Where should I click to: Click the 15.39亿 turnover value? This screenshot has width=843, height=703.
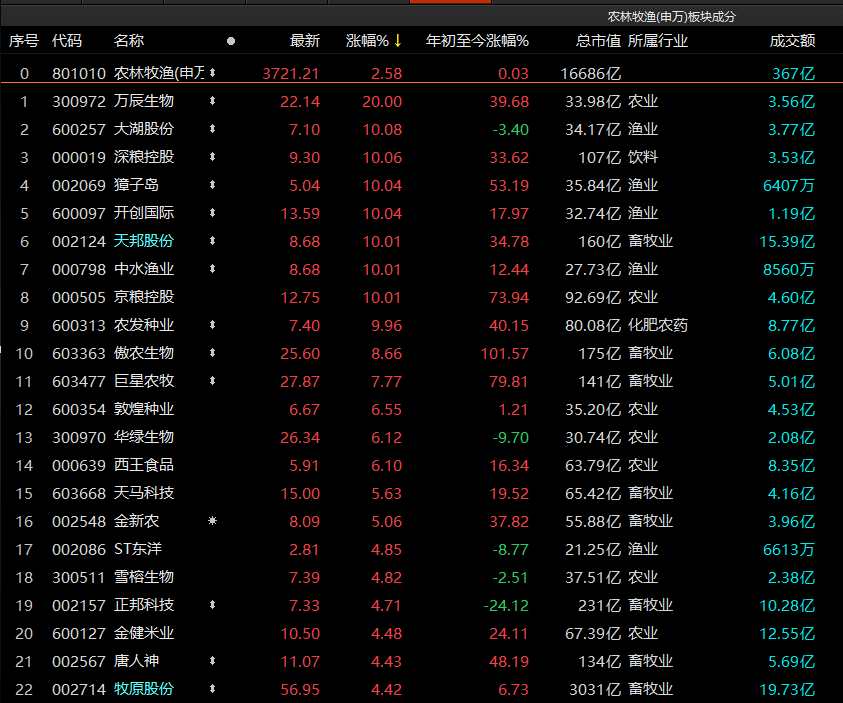coord(787,241)
